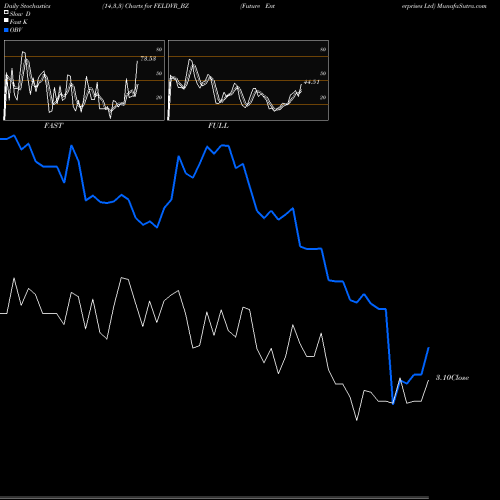Viewport: 500px width, 500px height.
Task: Click the 44.51 value in the FULL chart
Action: 312,82
